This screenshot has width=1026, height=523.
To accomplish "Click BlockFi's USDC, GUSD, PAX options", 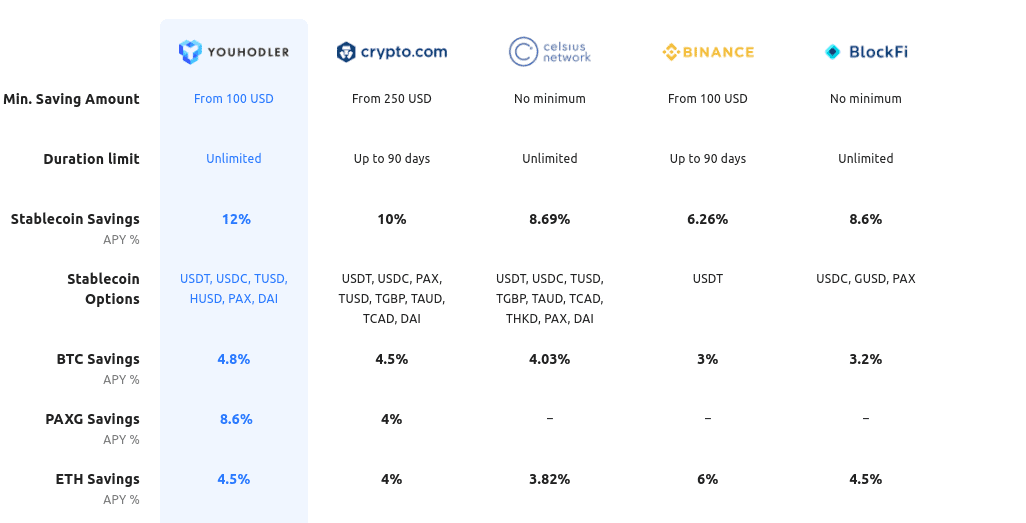I will (x=866, y=279).
